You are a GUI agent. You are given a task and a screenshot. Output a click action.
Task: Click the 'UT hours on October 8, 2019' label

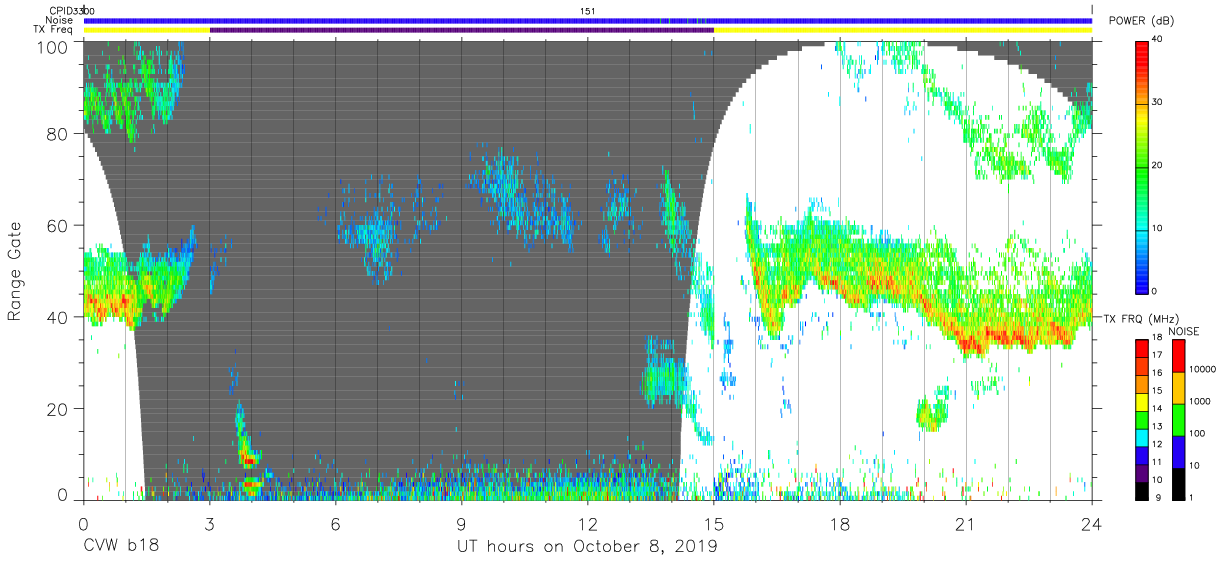point(586,547)
